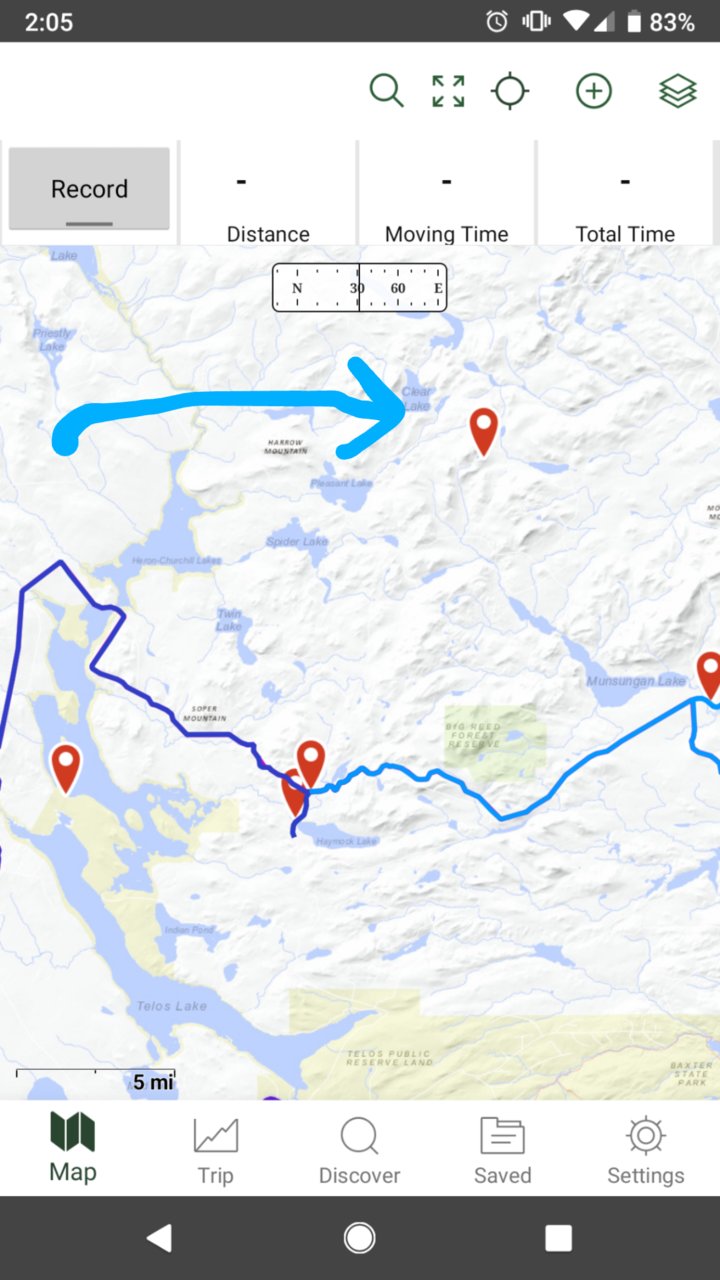Open the map search magnifier icon
Screen dimensions: 720x1280
click(386, 91)
